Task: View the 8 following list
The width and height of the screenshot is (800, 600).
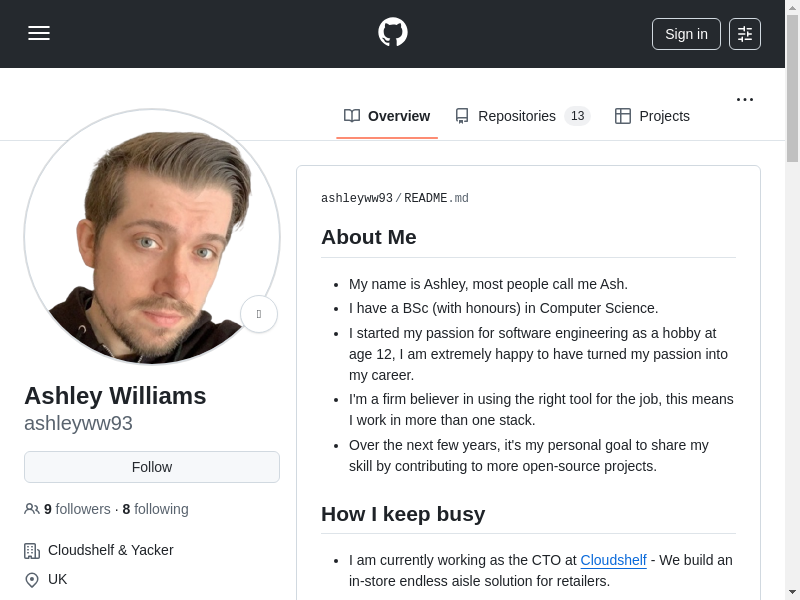Action: point(155,509)
